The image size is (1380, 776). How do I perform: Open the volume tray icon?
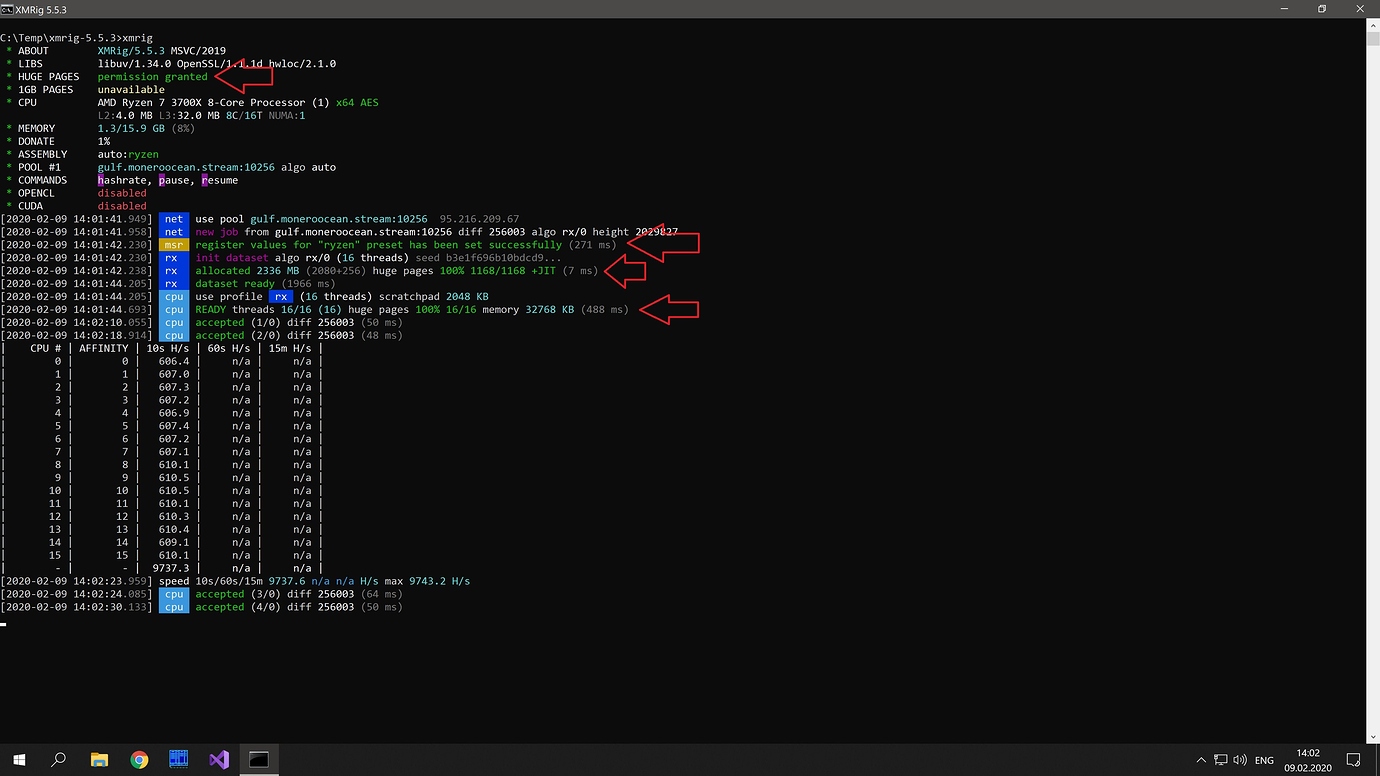click(1240, 760)
